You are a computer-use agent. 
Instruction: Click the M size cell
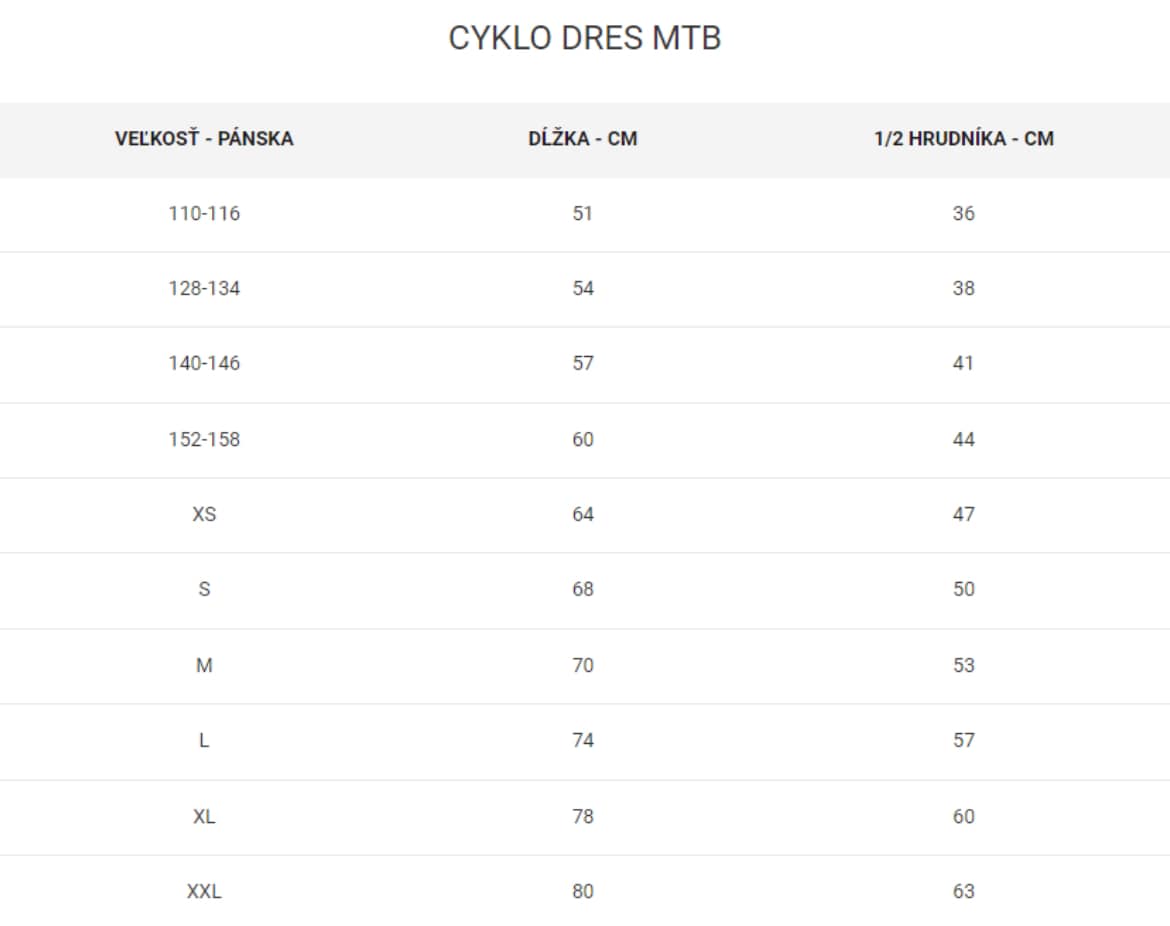pyautogui.click(x=204, y=666)
